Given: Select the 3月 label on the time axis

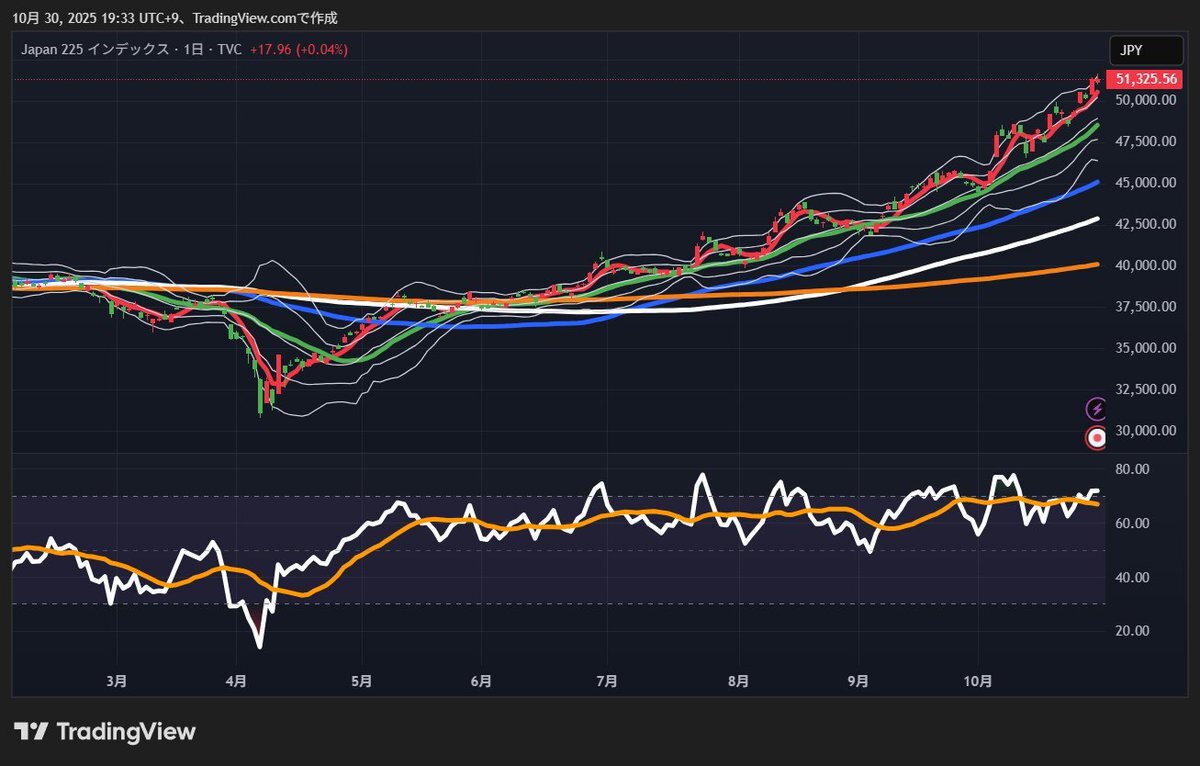Looking at the screenshot, I should click(116, 682).
